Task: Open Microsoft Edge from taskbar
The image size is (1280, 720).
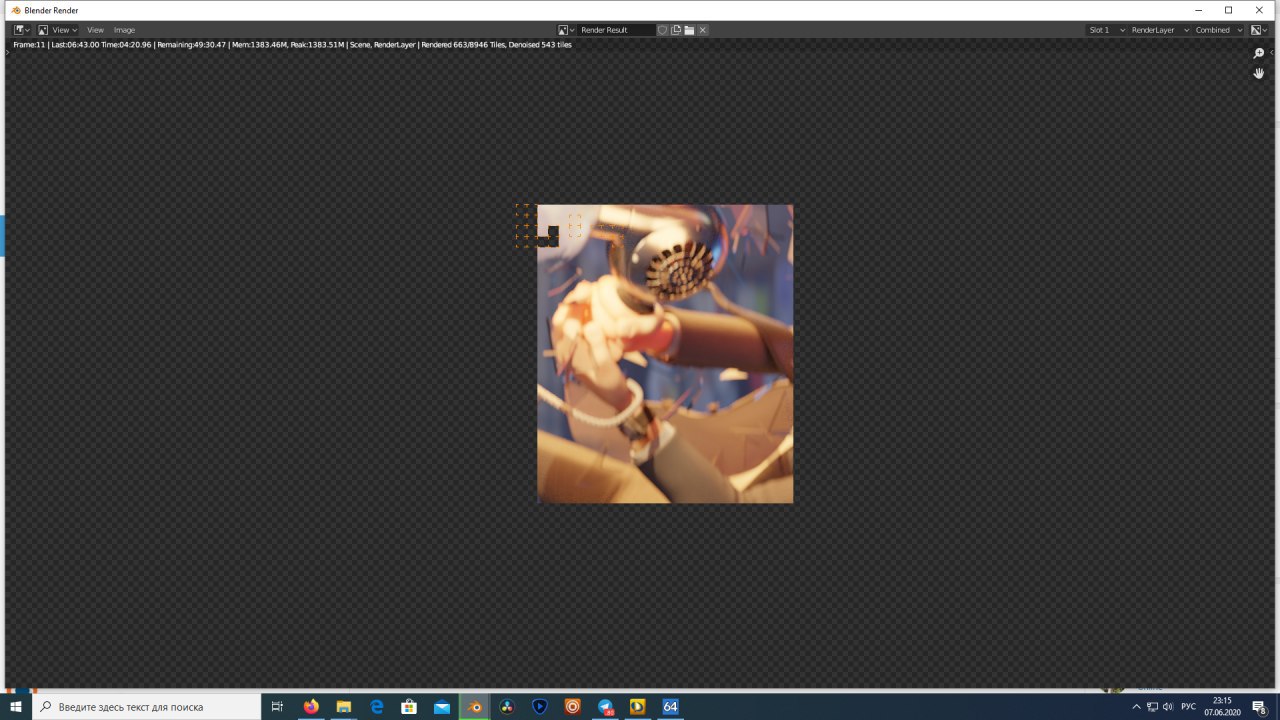Action: click(377, 706)
